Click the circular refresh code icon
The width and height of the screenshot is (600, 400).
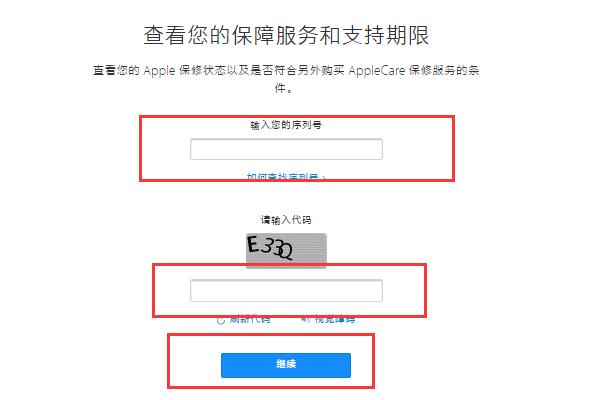(221, 320)
